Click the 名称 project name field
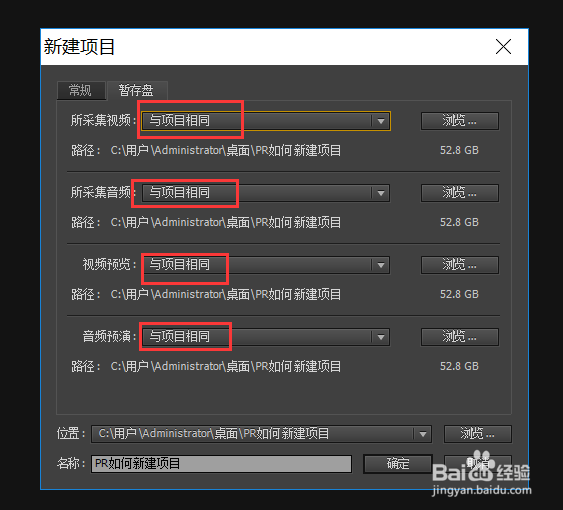The width and height of the screenshot is (563, 510). point(221,464)
